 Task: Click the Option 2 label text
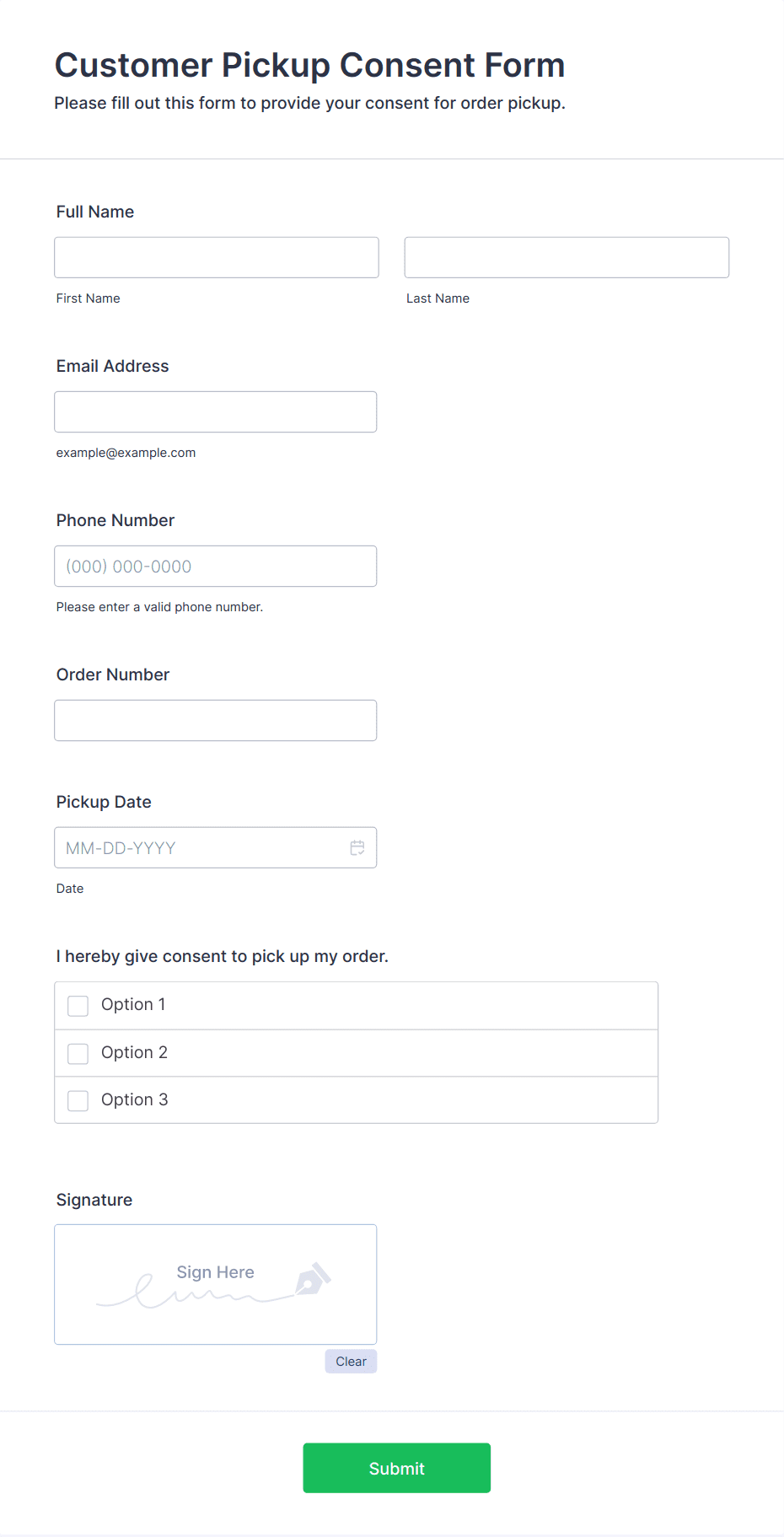[135, 1053]
